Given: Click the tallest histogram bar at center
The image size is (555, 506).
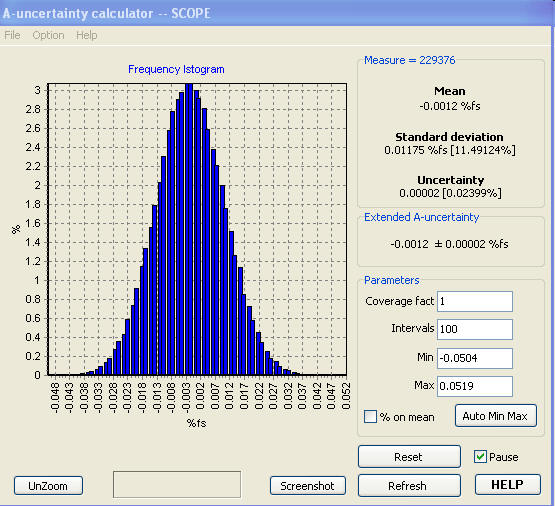Looking at the screenshot, I should (189, 229).
